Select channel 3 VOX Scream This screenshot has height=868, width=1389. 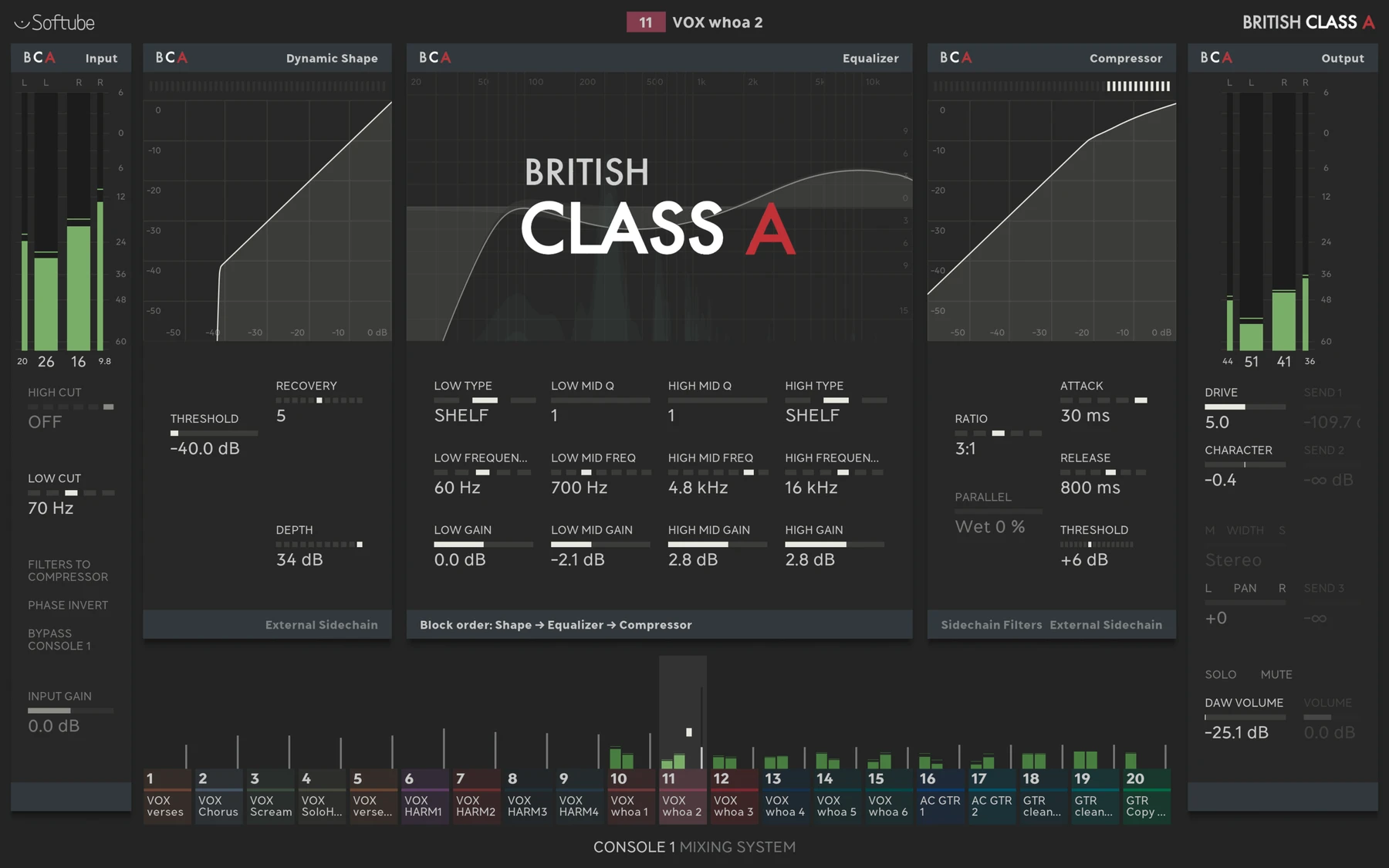coord(270,796)
